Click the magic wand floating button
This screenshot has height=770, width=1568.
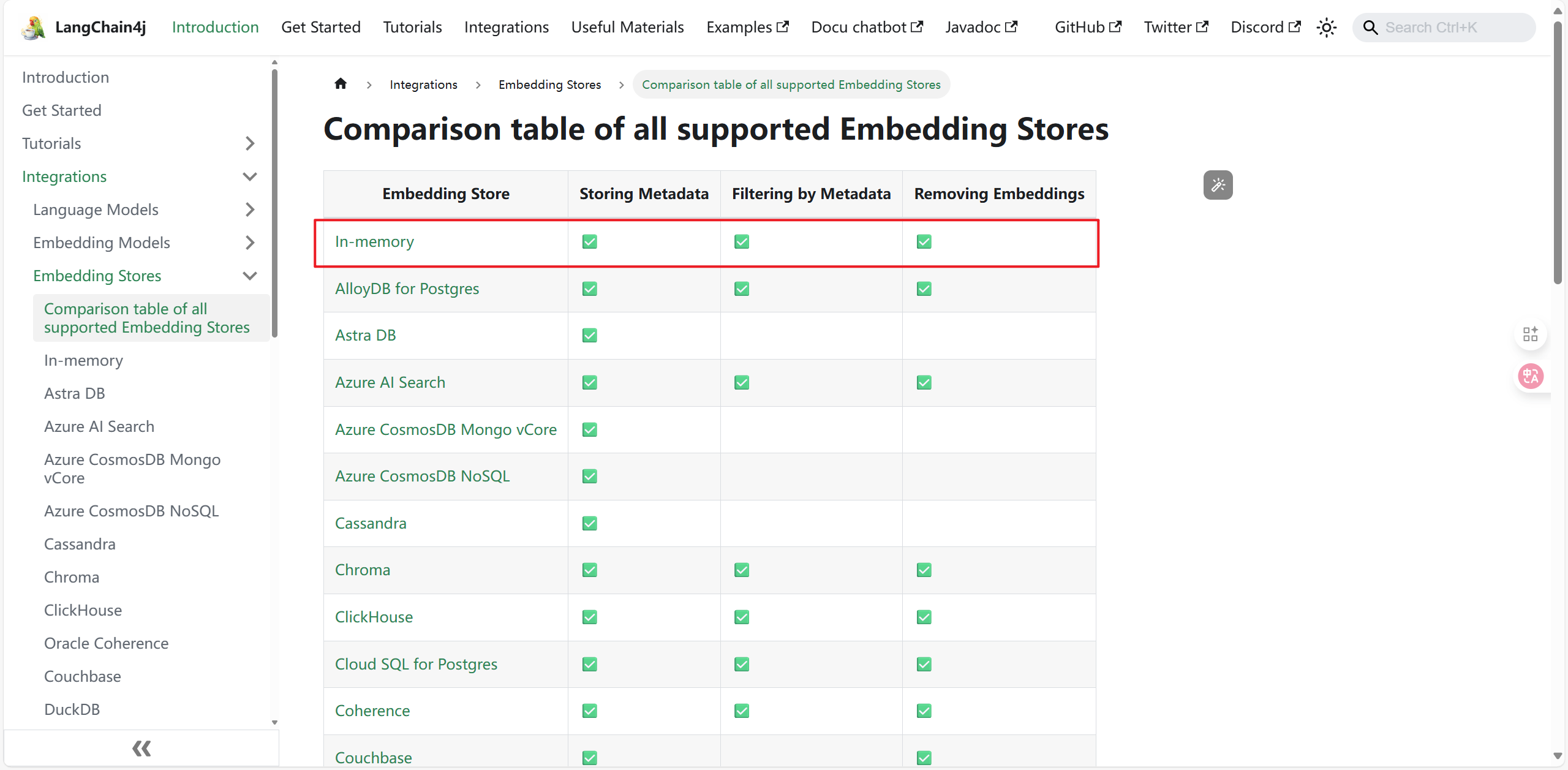(x=1218, y=185)
